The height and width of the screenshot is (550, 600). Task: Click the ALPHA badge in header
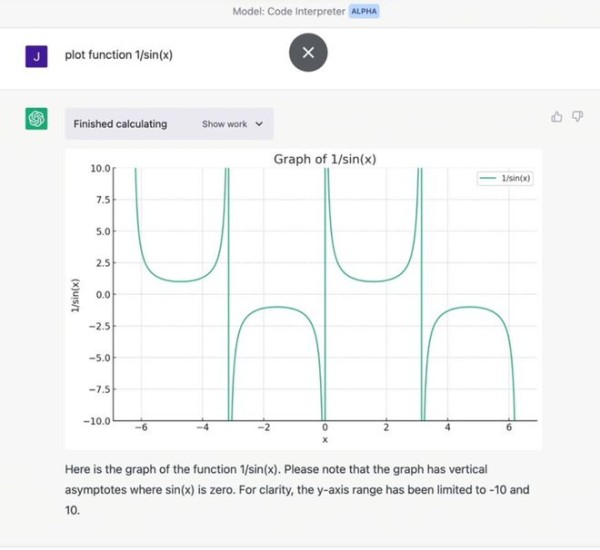(364, 11)
